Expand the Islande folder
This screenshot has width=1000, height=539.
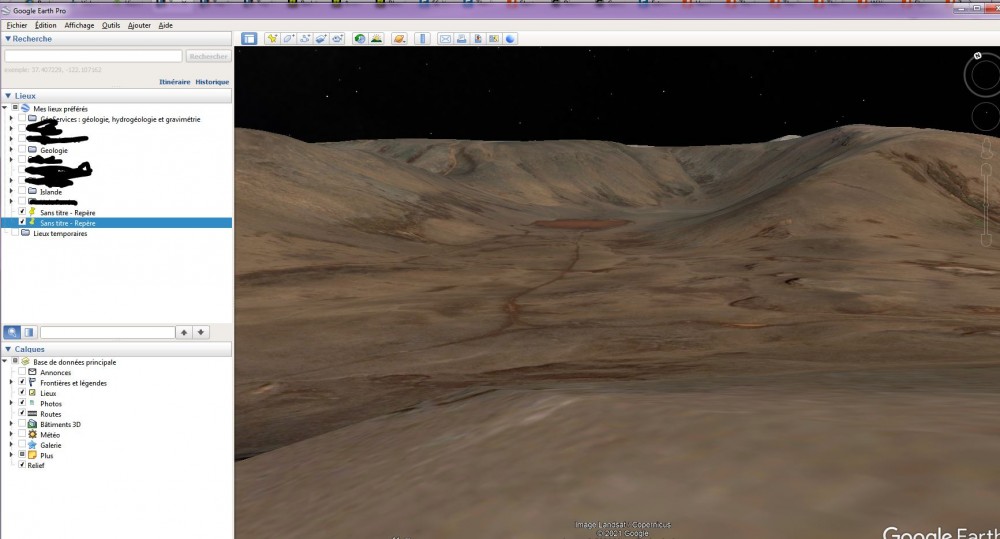[11, 191]
